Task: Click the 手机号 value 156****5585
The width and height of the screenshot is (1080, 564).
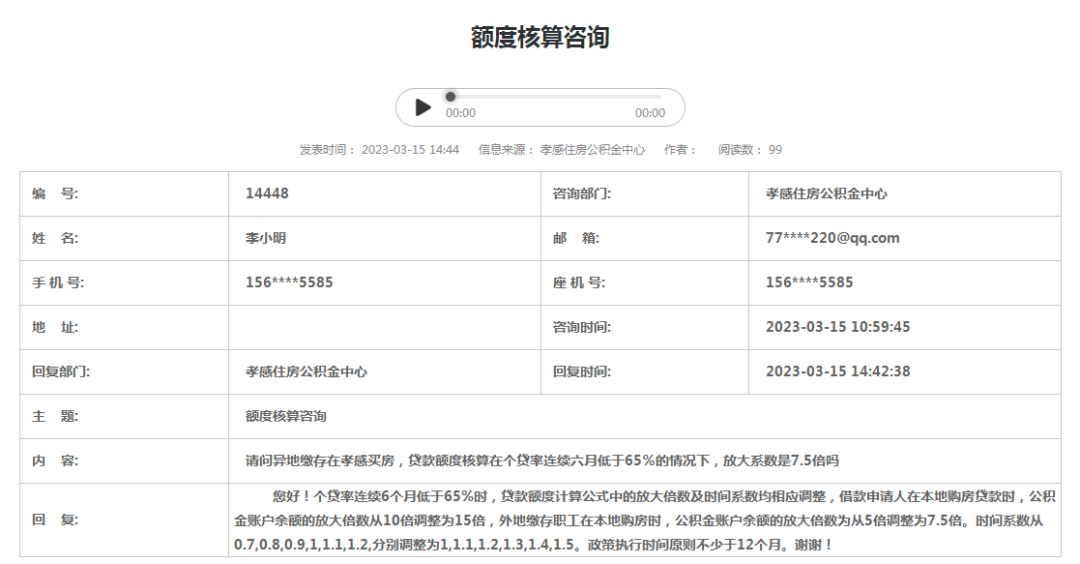Action: (289, 282)
